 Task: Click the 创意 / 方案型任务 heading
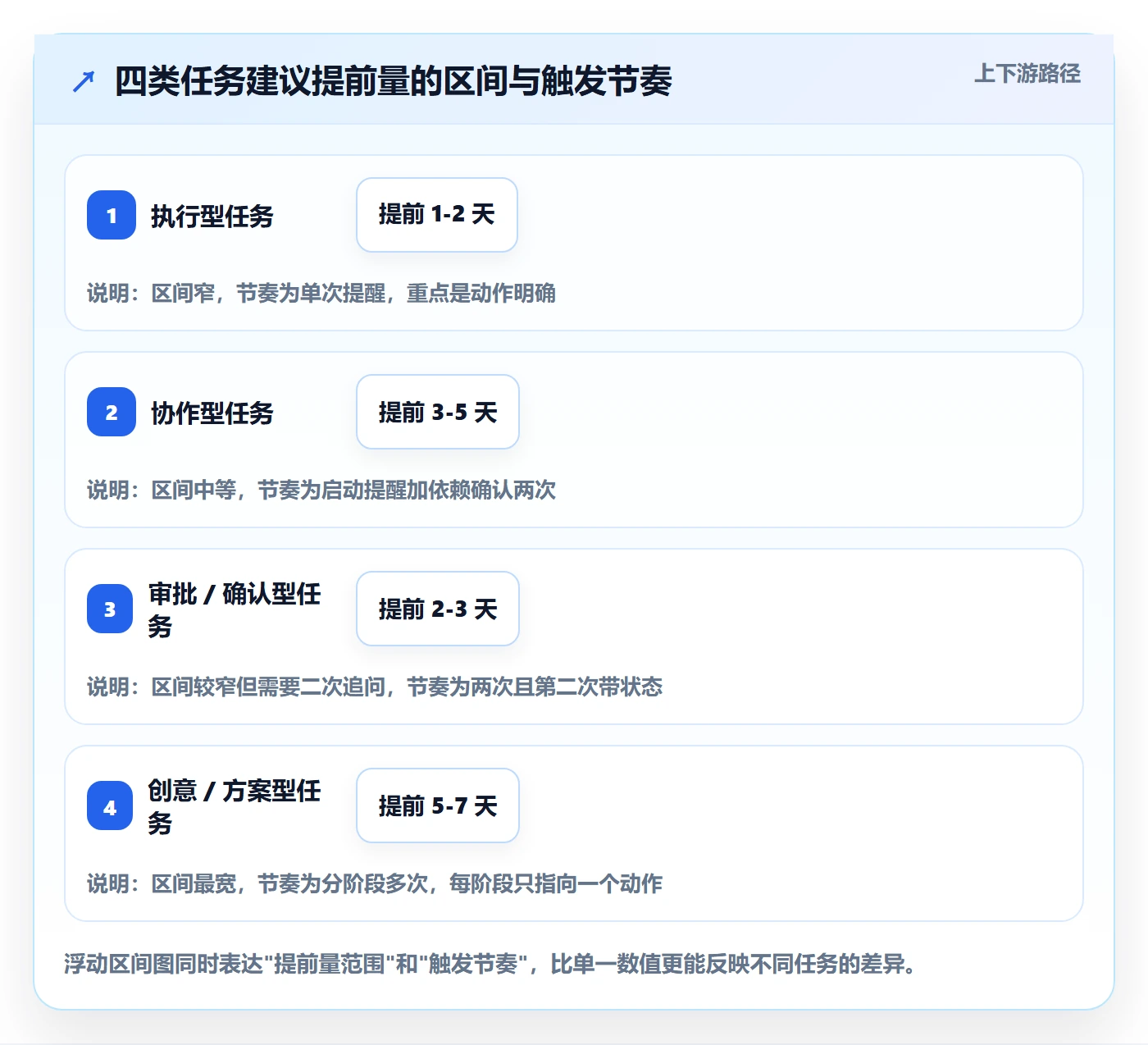pyautogui.click(x=235, y=806)
